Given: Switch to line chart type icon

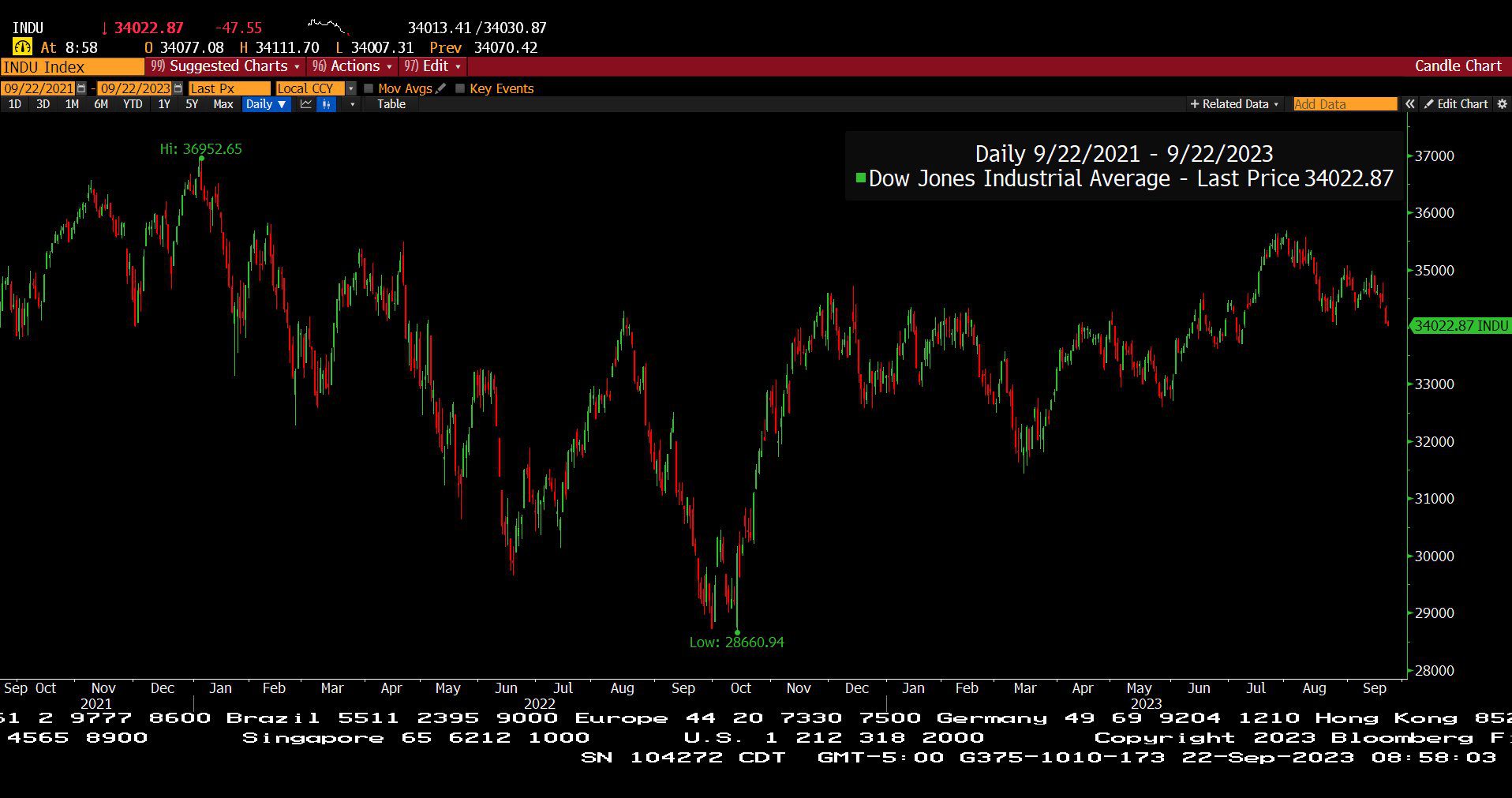Looking at the screenshot, I should [306, 104].
